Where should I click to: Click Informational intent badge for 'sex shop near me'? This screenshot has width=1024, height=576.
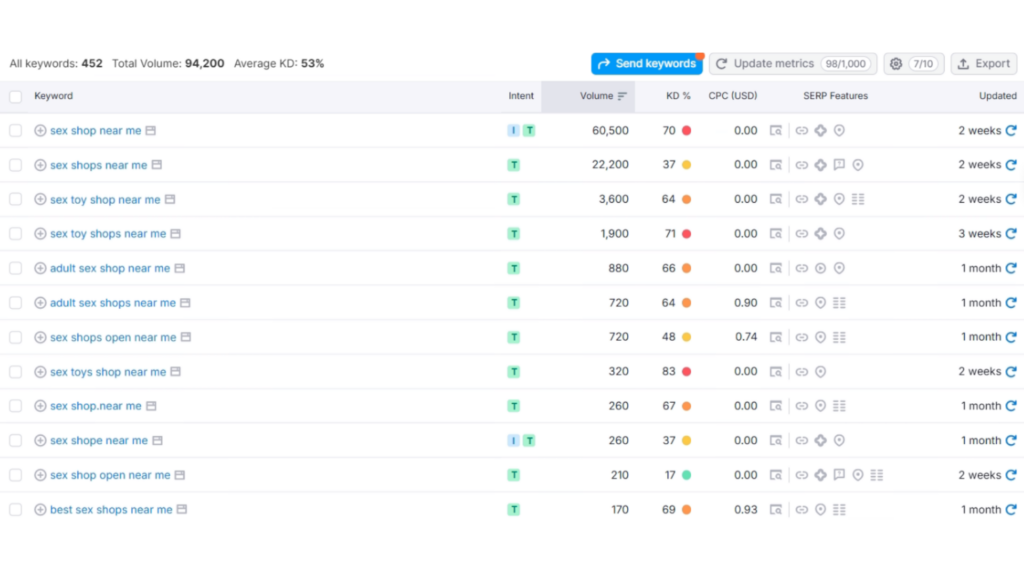[513, 131]
